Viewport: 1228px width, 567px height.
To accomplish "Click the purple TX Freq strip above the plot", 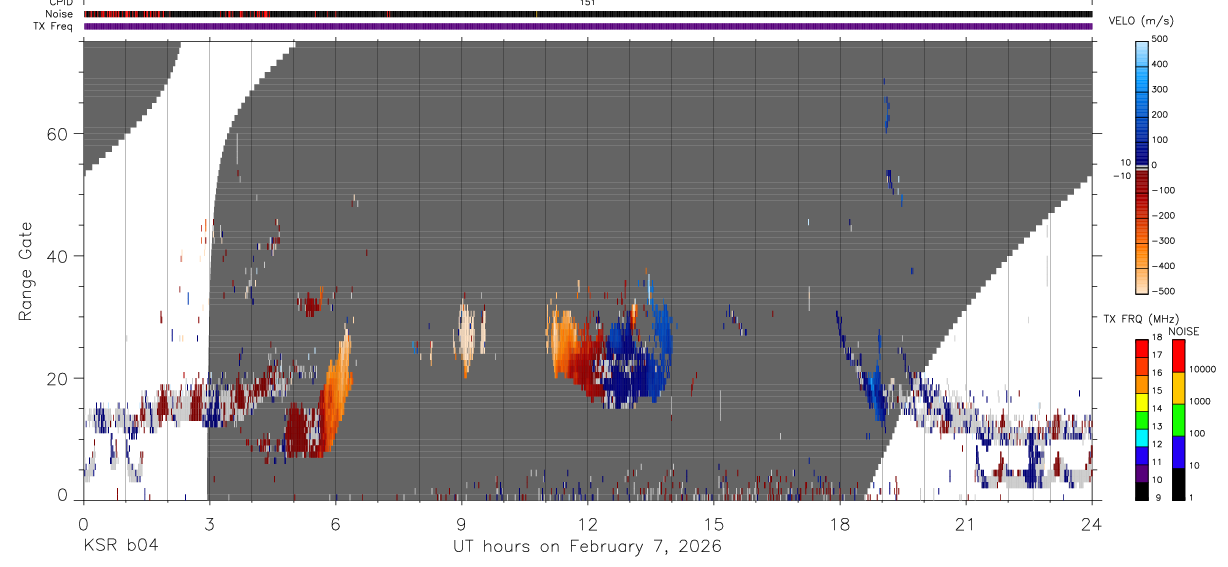I will click(x=588, y=26).
